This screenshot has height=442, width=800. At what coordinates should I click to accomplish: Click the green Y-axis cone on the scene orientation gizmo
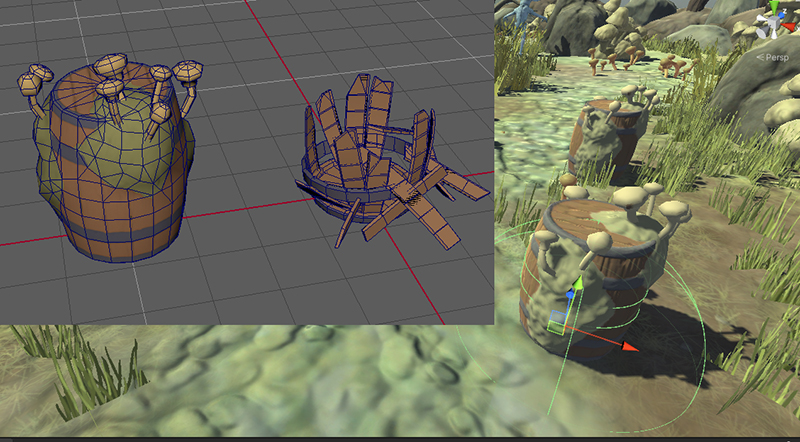[x=774, y=8]
